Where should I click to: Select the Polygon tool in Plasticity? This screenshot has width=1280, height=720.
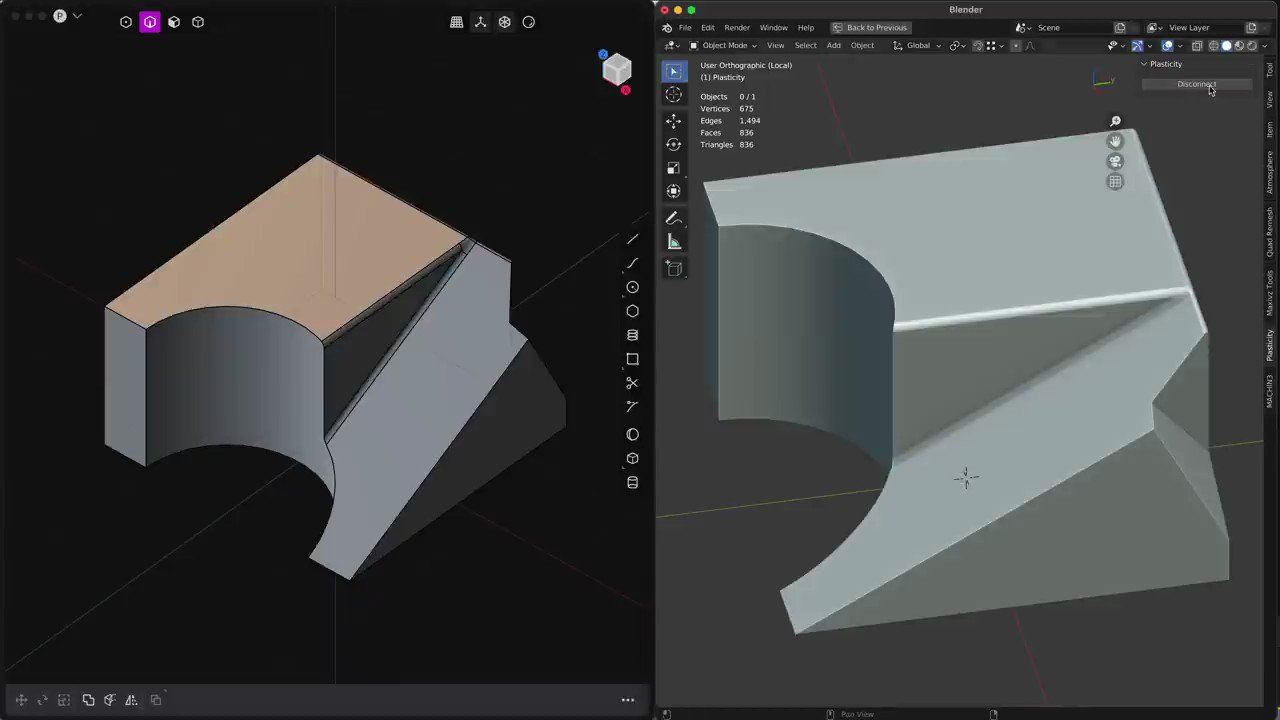[x=632, y=311]
